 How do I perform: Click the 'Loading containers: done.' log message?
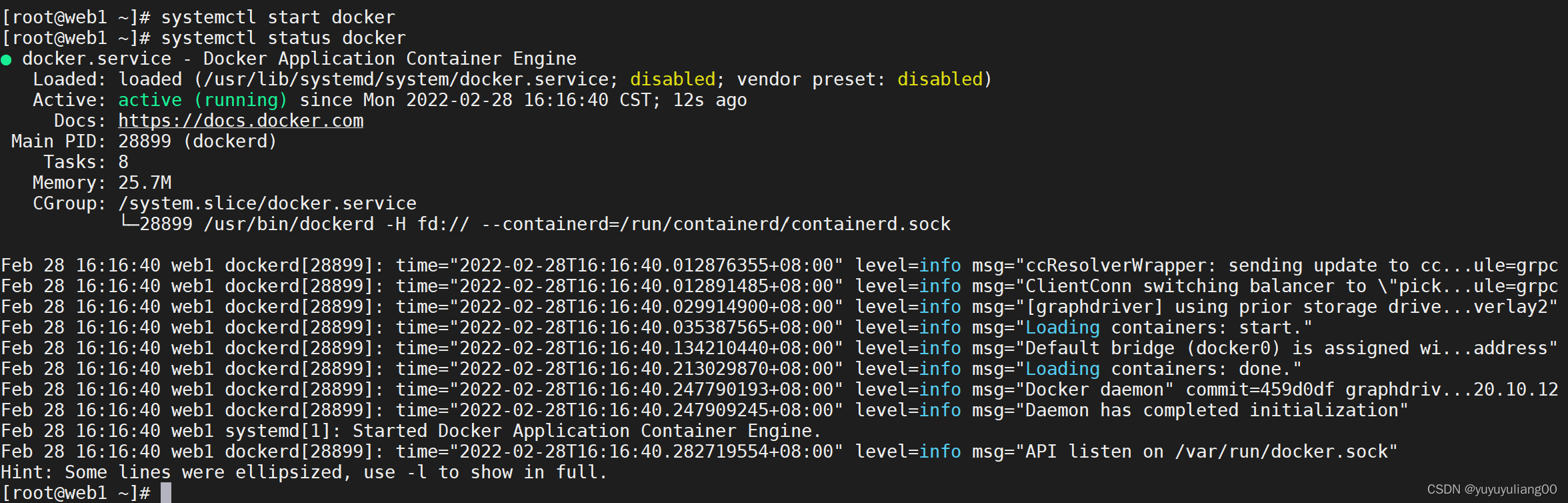(x=1137, y=369)
